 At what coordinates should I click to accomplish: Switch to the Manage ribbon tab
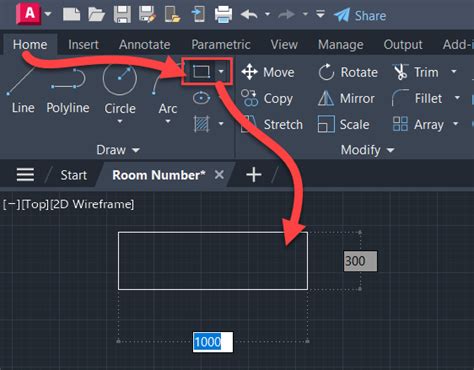[341, 44]
